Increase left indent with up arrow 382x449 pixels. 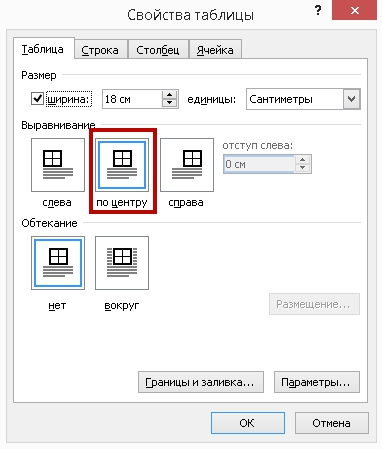pyautogui.click(x=303, y=160)
